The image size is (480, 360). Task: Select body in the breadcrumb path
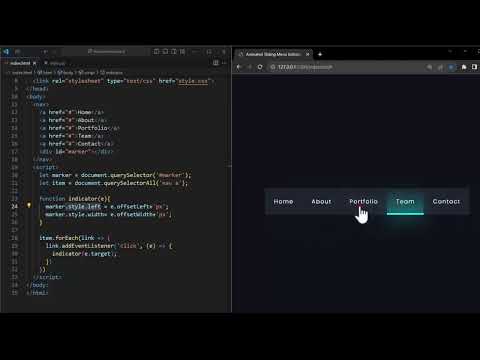[x=65, y=72]
